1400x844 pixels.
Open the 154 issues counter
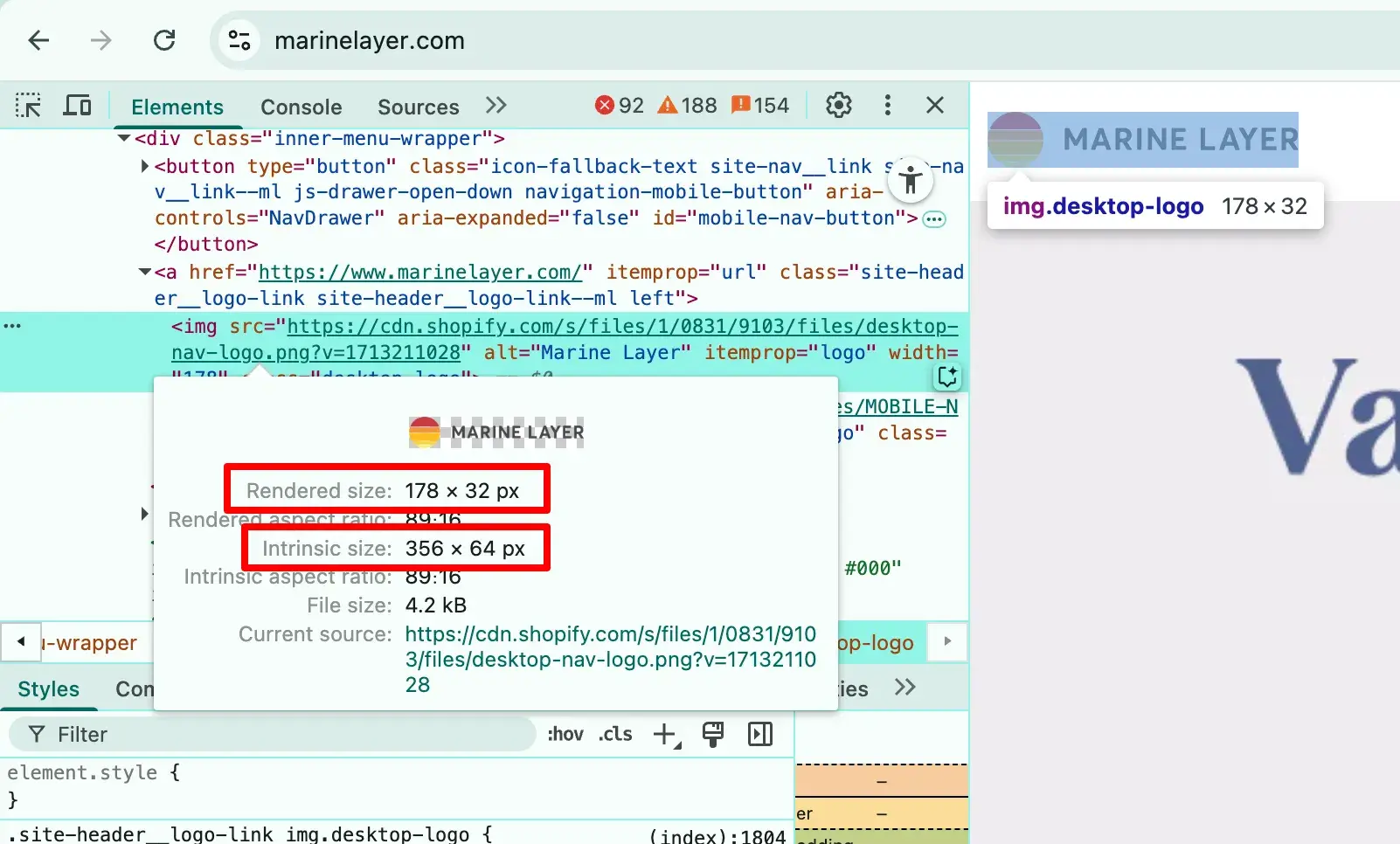(760, 106)
